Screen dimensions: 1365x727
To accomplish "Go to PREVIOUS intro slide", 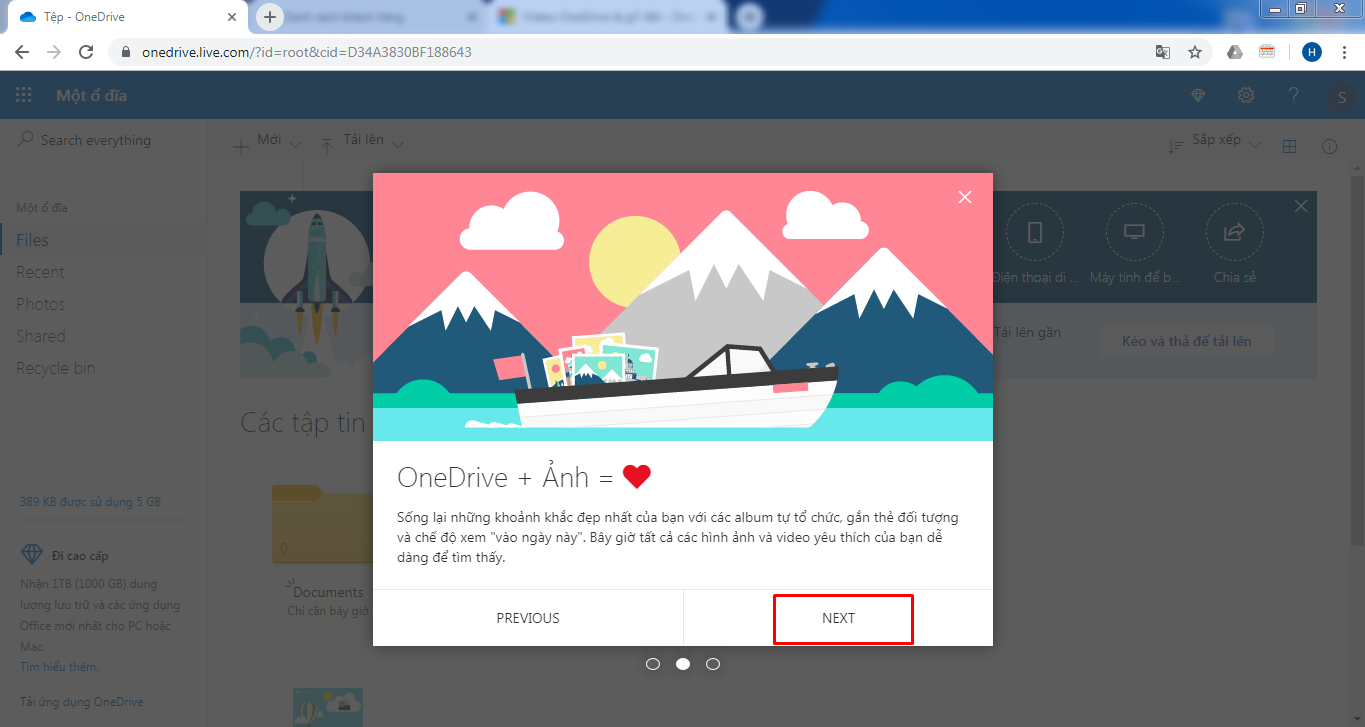I will pyautogui.click(x=528, y=618).
